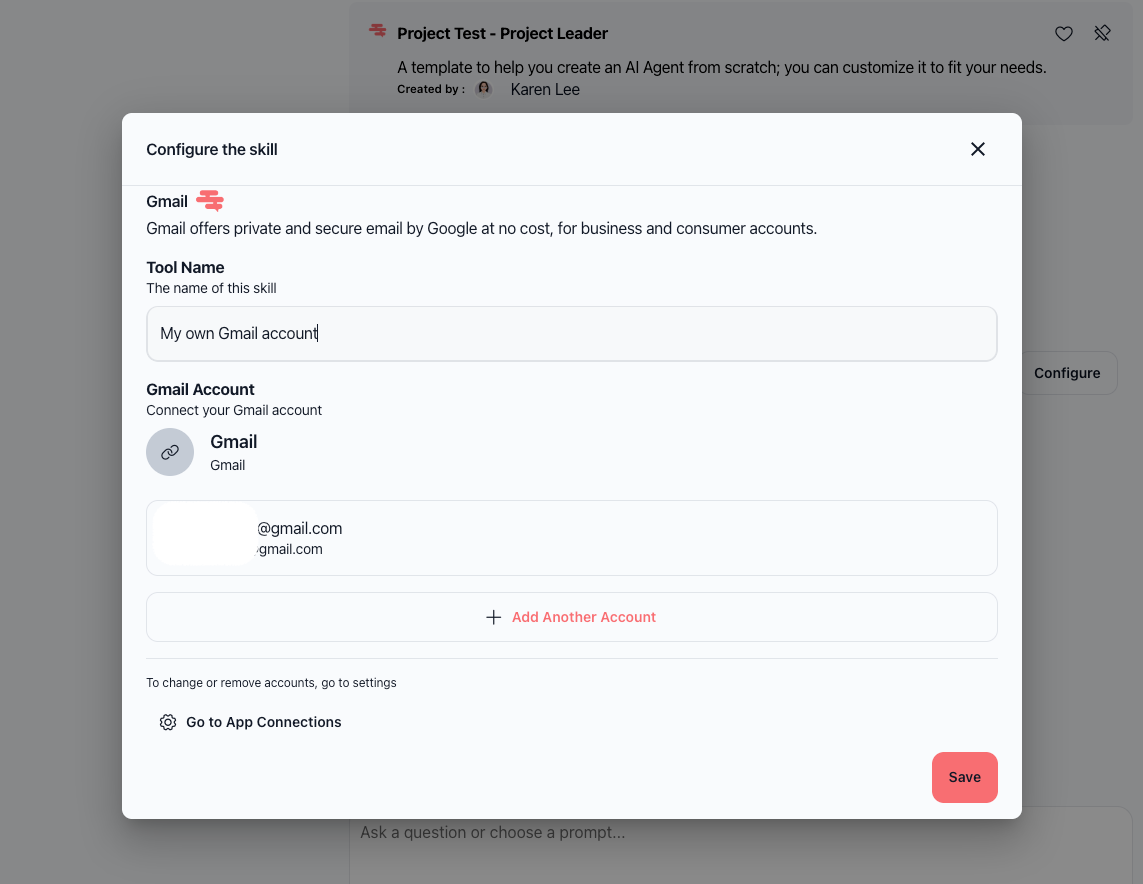1143x884 pixels.
Task: Toggle the pin icon in the header
Action: (x=1102, y=34)
